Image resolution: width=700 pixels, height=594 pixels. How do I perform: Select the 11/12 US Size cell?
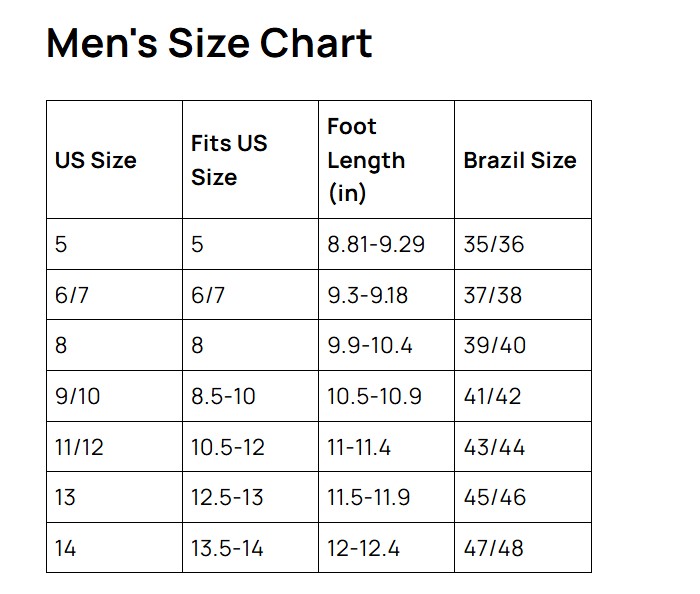(80, 447)
